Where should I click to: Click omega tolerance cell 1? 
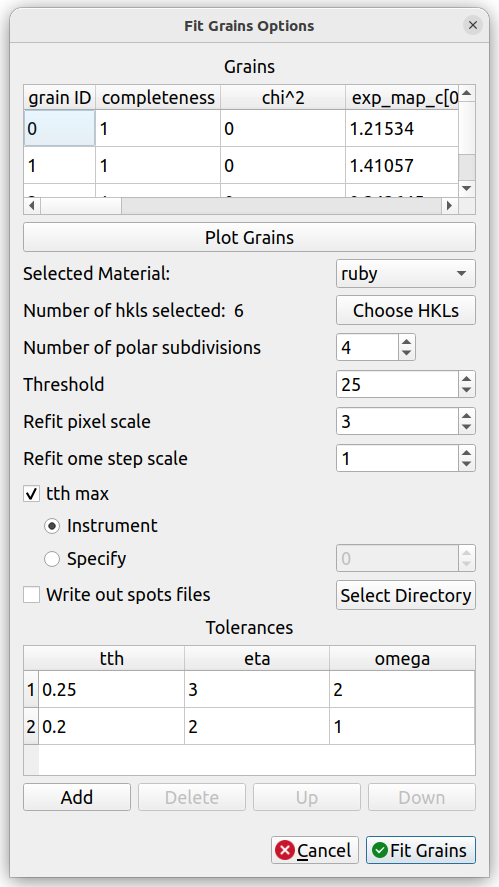(x=402, y=726)
